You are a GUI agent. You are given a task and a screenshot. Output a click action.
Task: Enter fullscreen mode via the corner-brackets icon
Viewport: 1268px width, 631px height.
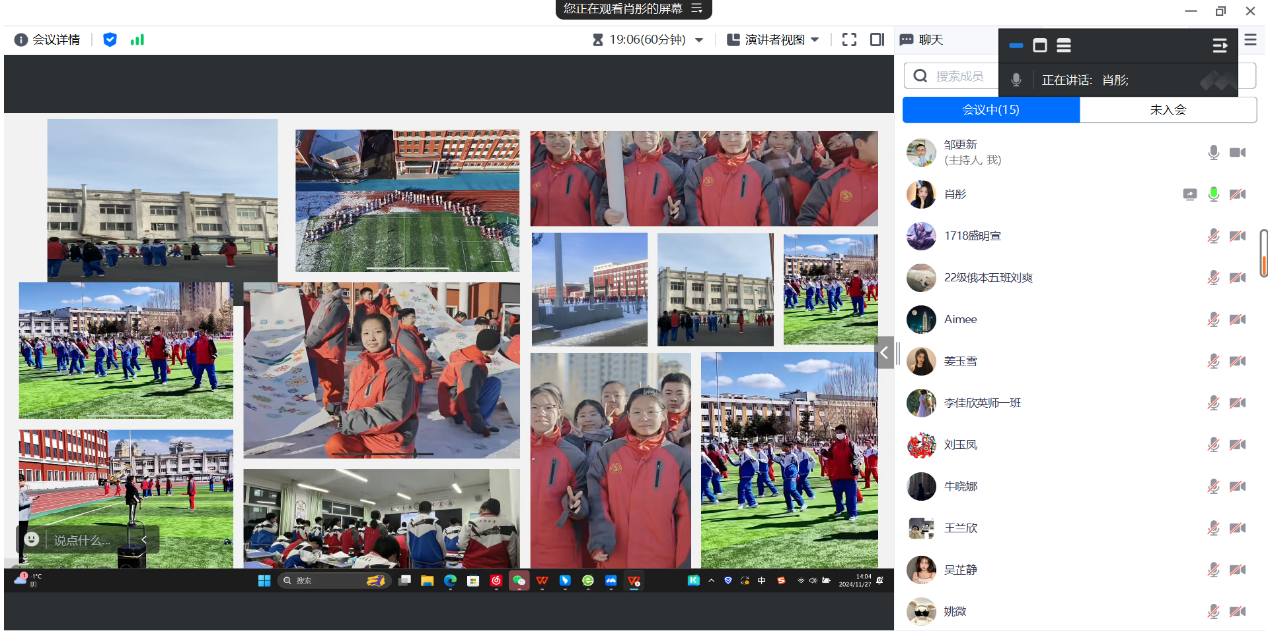(x=849, y=40)
